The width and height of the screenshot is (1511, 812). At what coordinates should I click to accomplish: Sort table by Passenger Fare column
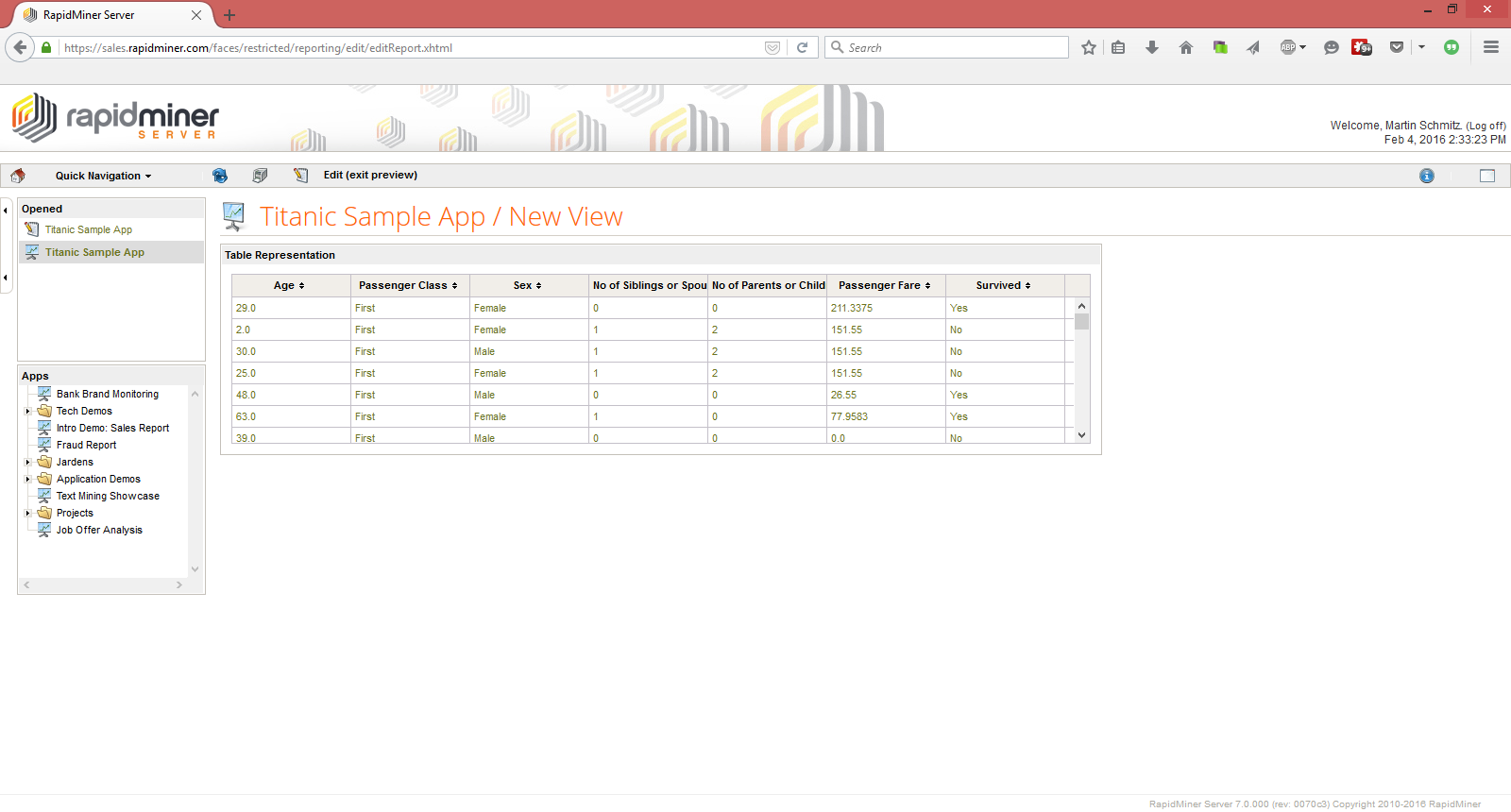(x=884, y=285)
